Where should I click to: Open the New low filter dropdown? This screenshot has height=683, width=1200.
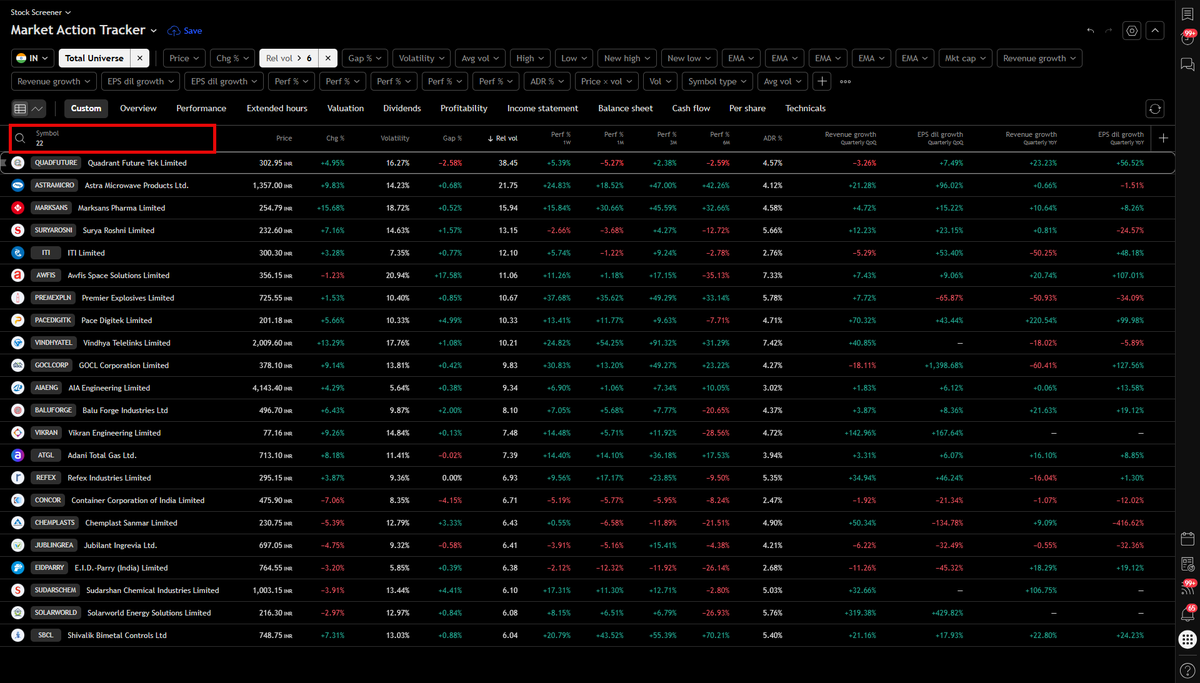pos(689,58)
